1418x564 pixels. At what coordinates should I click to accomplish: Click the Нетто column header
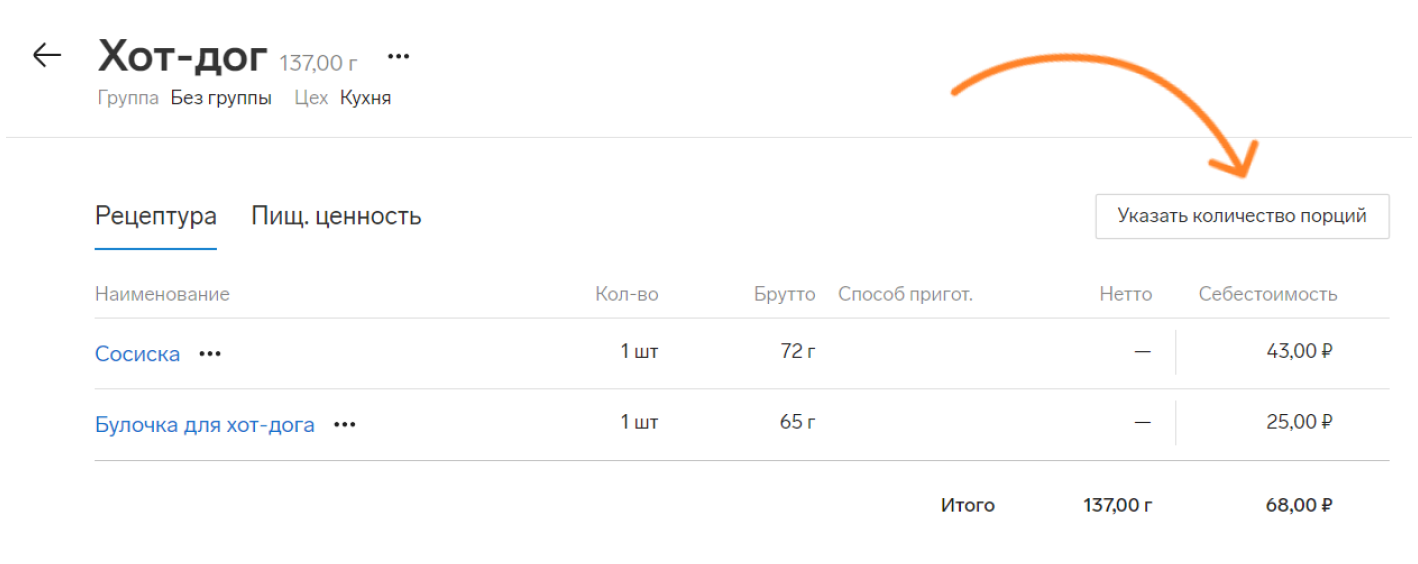point(1125,294)
